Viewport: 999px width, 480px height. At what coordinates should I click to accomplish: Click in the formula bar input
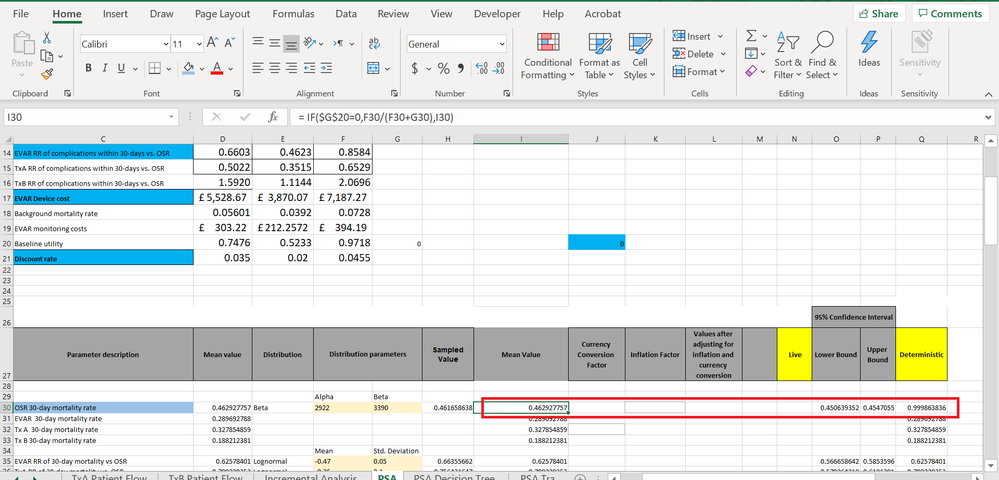click(x=634, y=117)
